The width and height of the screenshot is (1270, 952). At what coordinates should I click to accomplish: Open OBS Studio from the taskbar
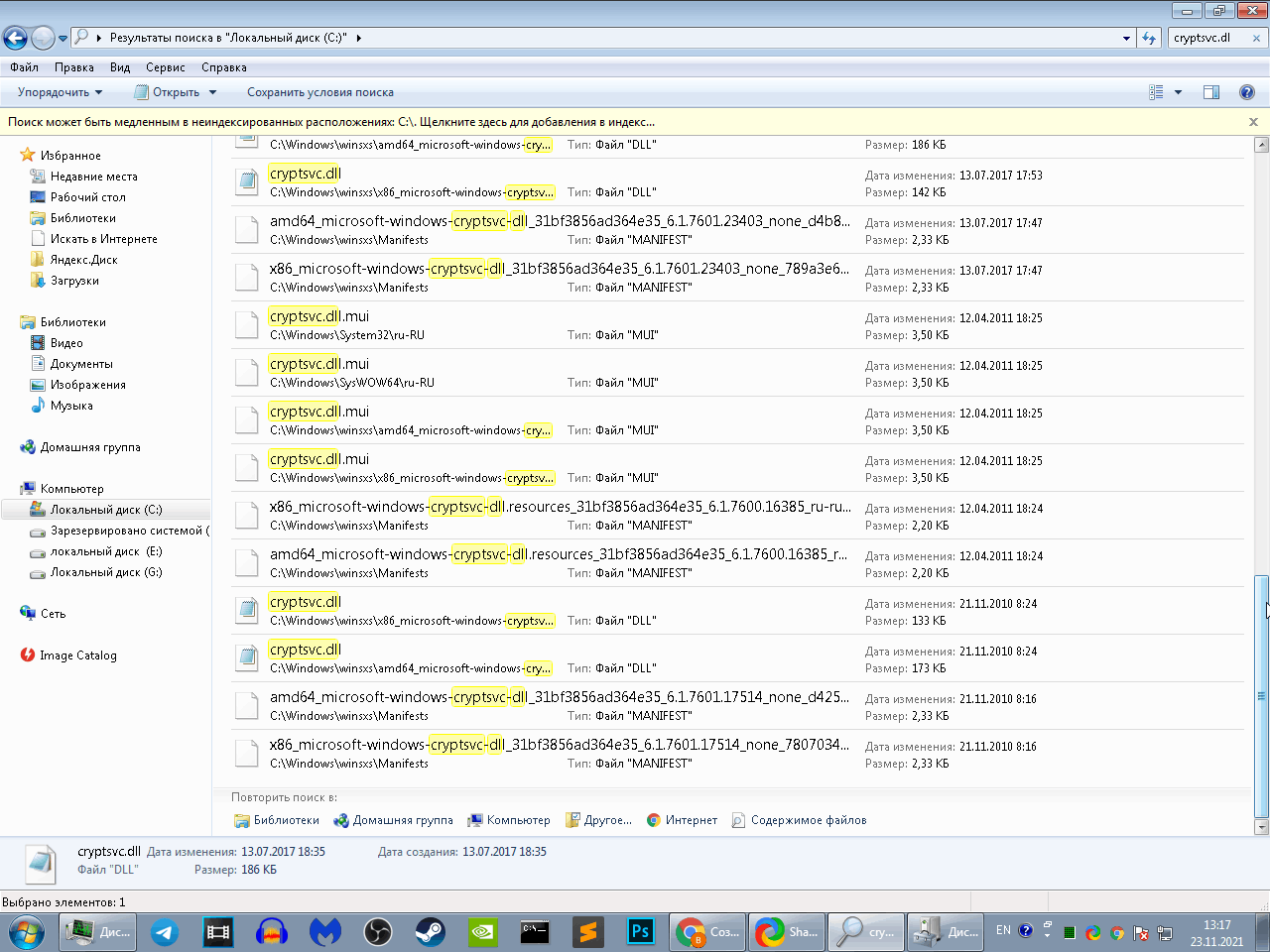[377, 932]
